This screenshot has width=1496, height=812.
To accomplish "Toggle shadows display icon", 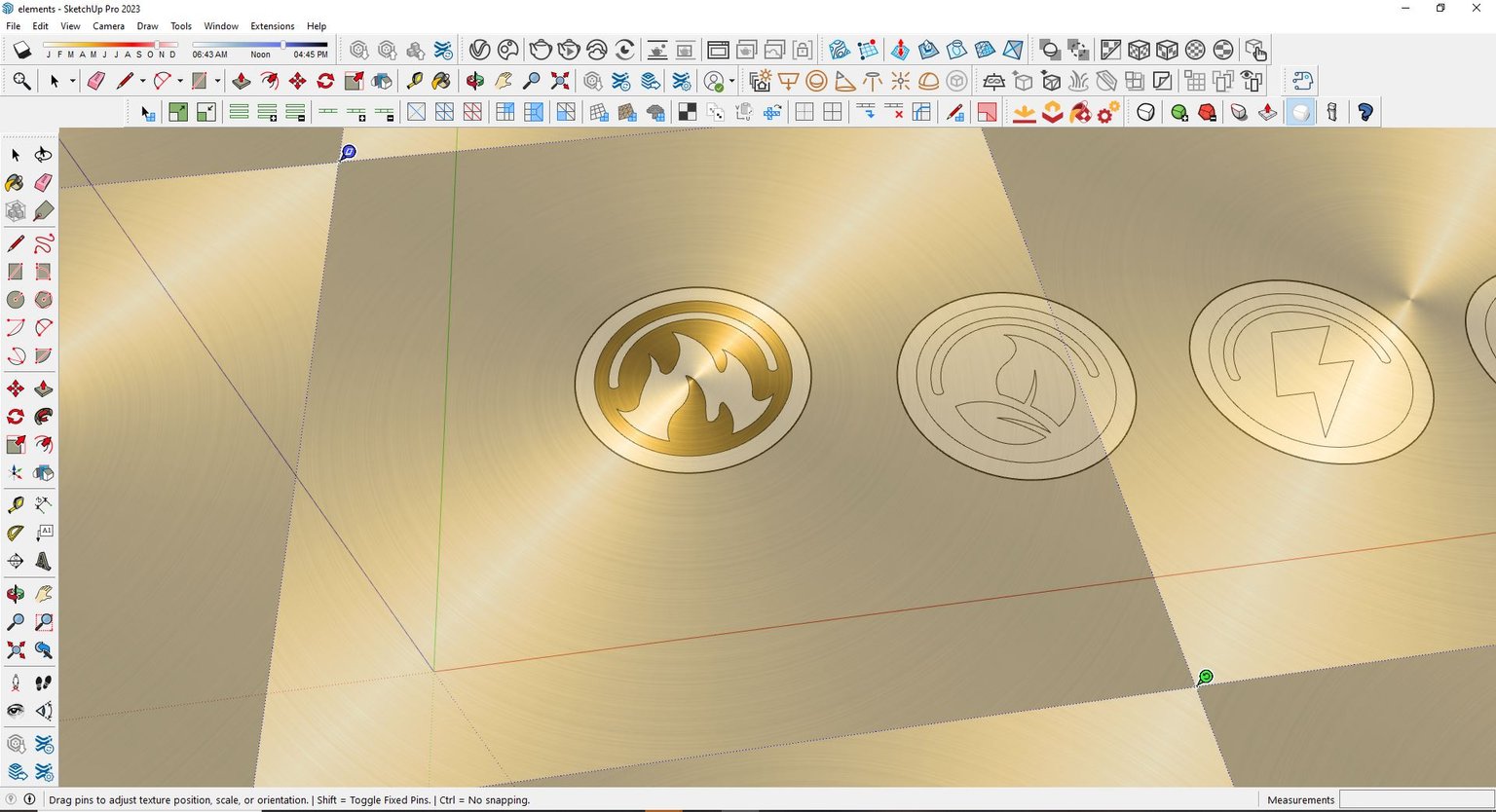I will tap(21, 49).
